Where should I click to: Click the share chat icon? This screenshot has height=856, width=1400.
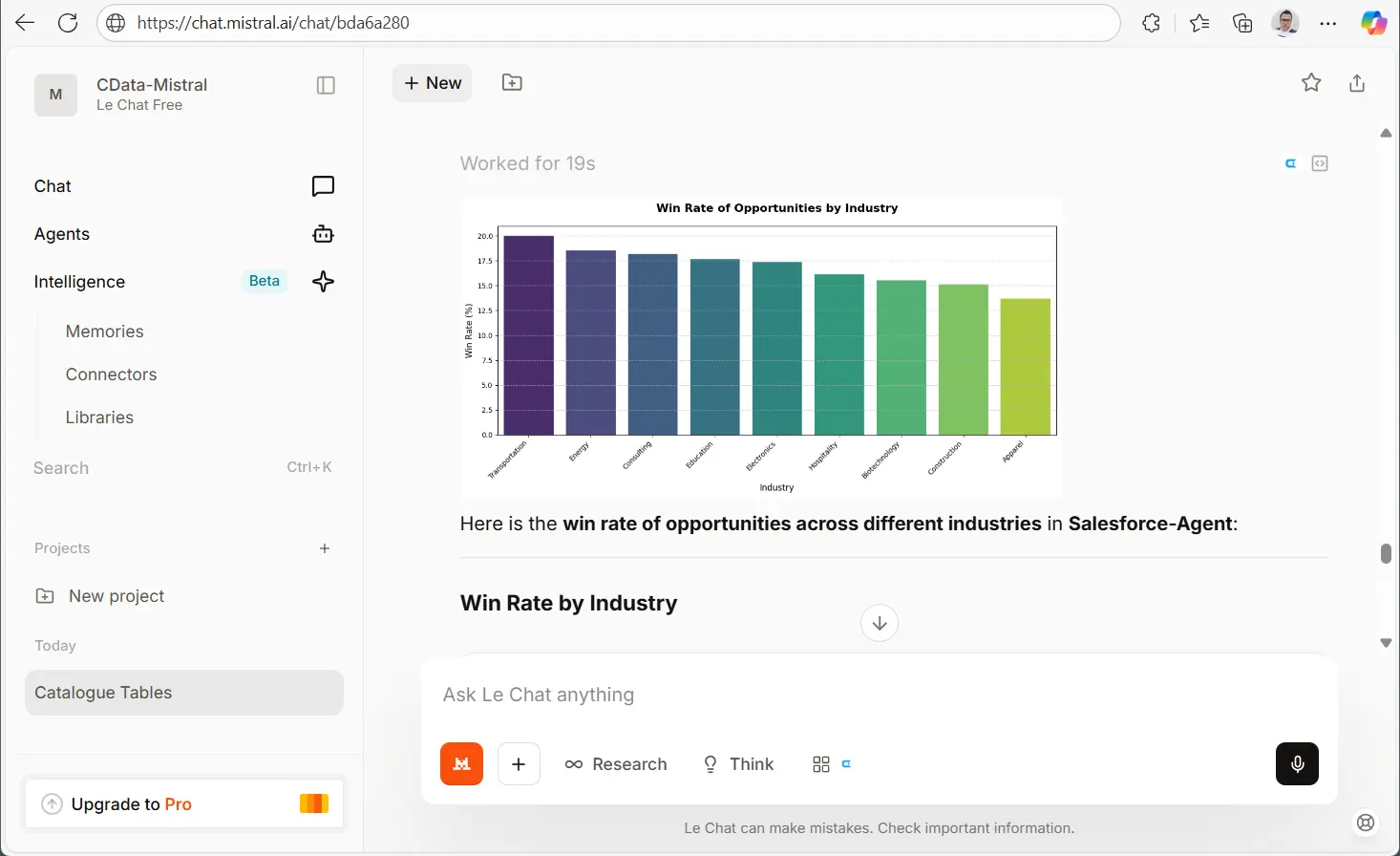pos(1356,83)
